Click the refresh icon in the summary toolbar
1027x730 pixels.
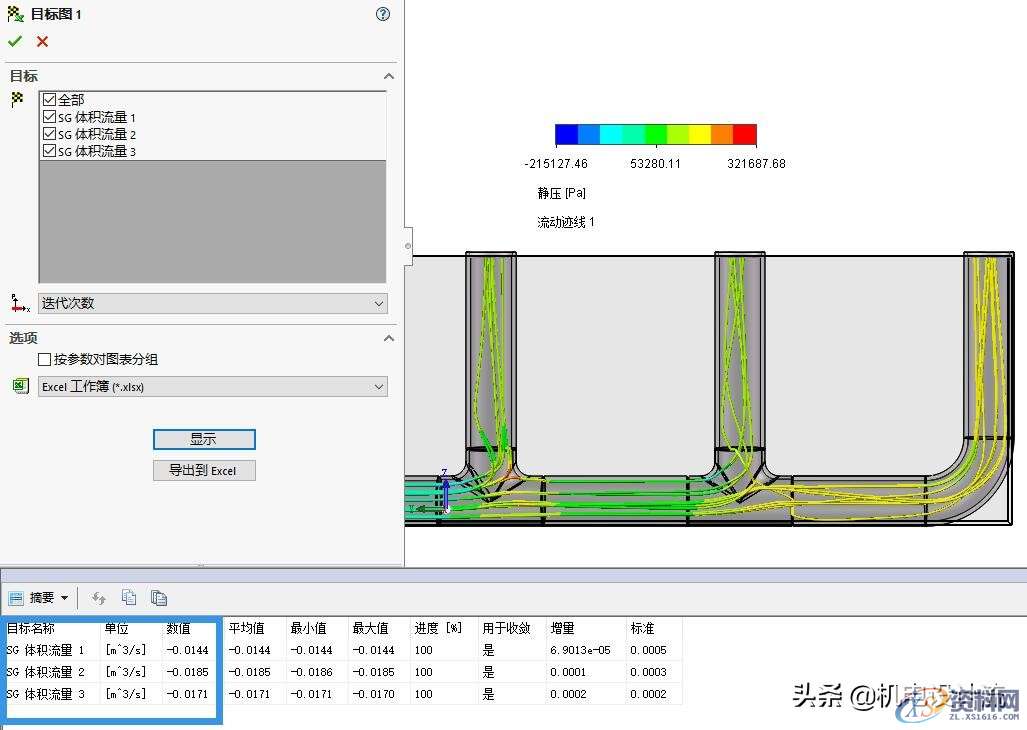98,597
